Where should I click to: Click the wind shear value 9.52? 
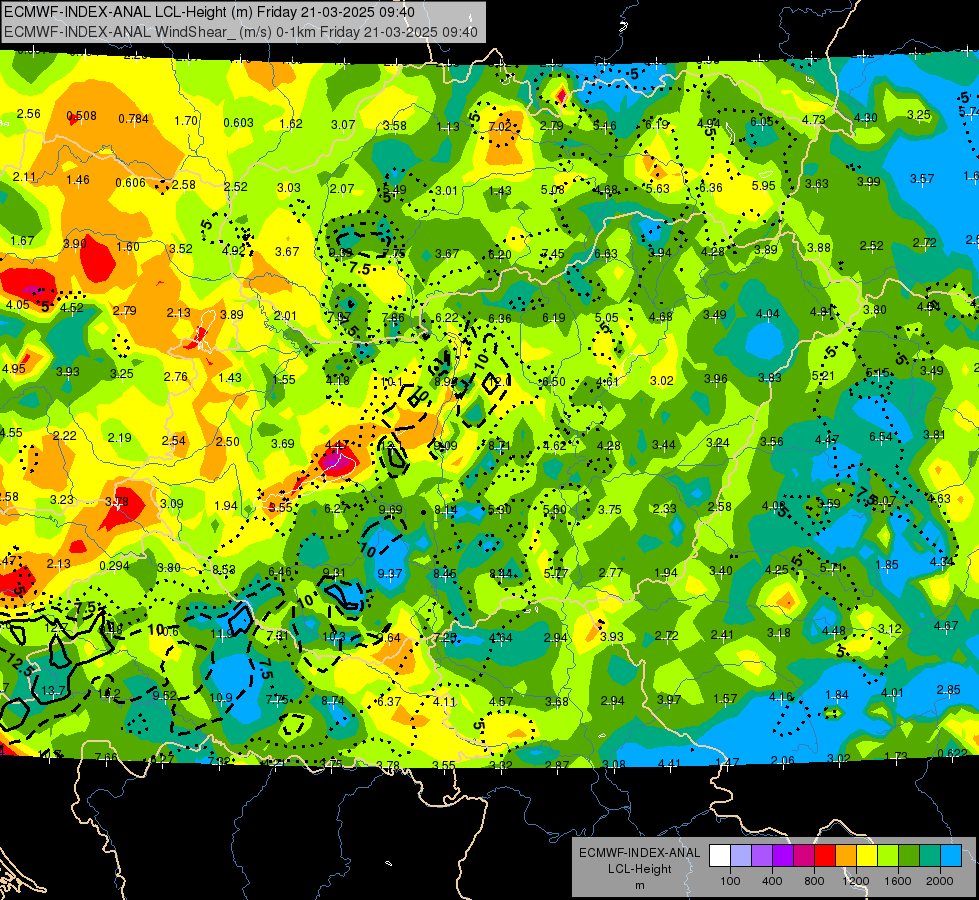click(x=164, y=695)
